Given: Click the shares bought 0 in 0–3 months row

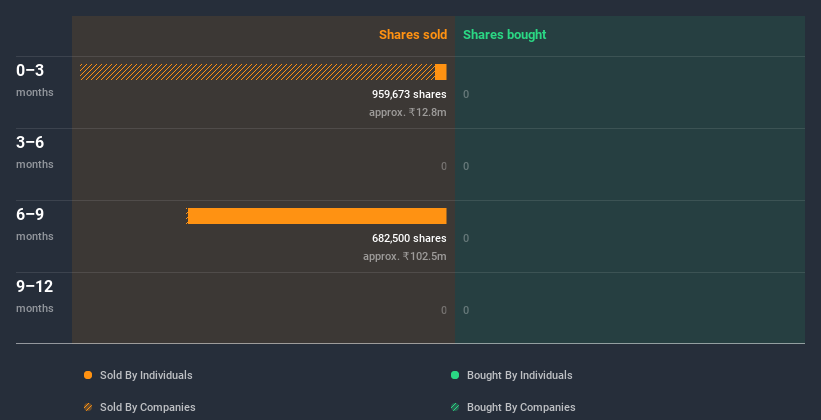Looking at the screenshot, I should (466, 94).
